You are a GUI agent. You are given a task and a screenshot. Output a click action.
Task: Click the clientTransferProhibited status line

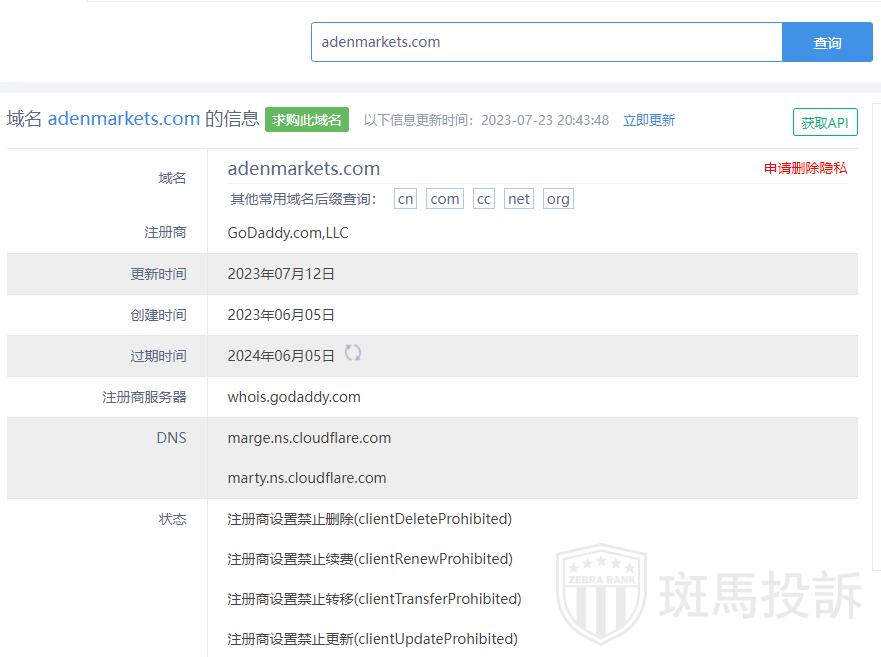click(374, 599)
